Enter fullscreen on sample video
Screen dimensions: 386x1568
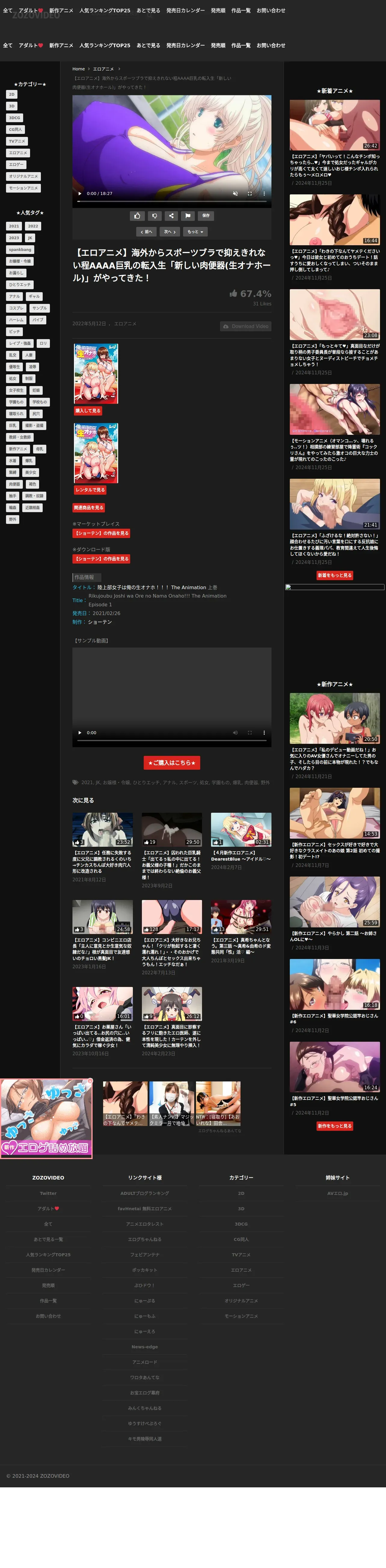click(250, 733)
